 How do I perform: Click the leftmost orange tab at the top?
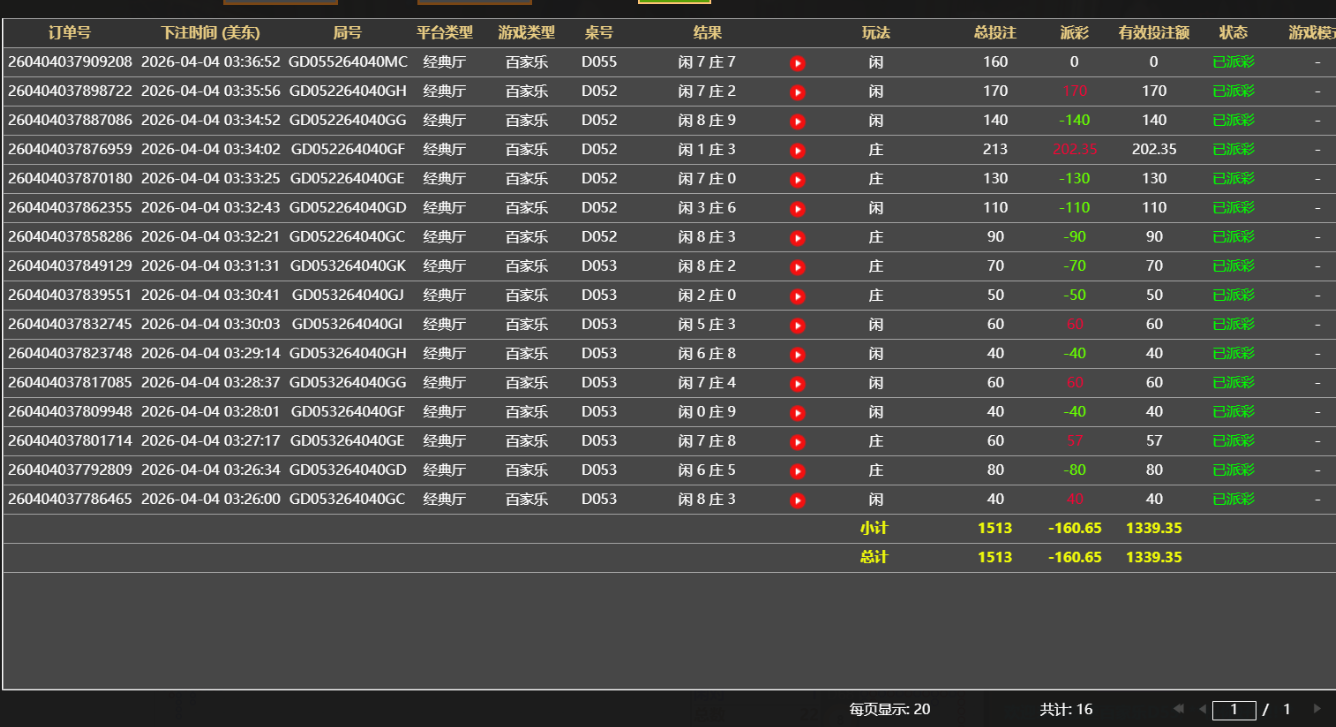coord(280,5)
